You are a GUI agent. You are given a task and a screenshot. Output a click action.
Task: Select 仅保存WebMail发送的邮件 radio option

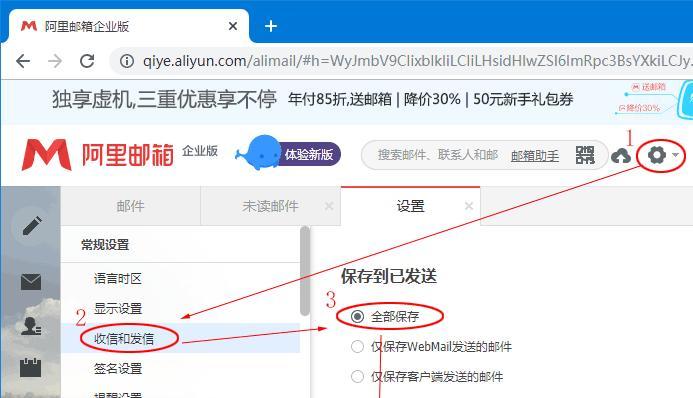point(357,346)
